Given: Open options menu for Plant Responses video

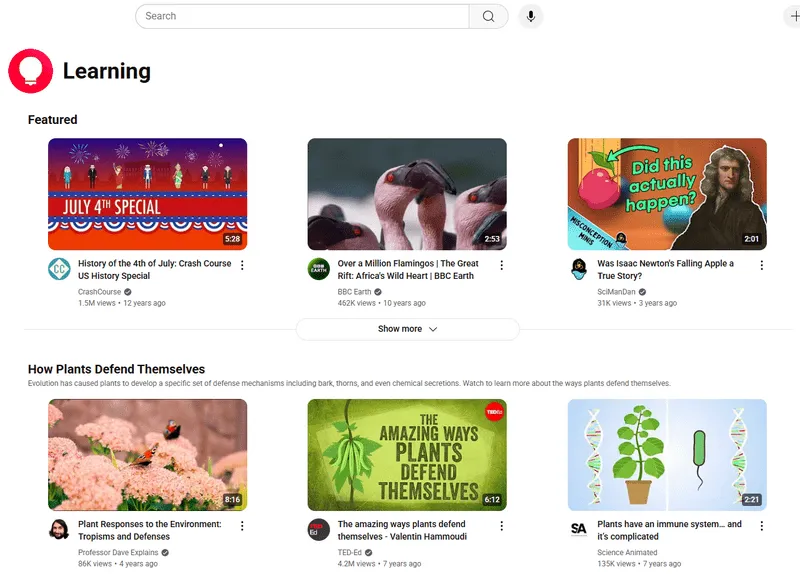Looking at the screenshot, I should tap(242, 526).
